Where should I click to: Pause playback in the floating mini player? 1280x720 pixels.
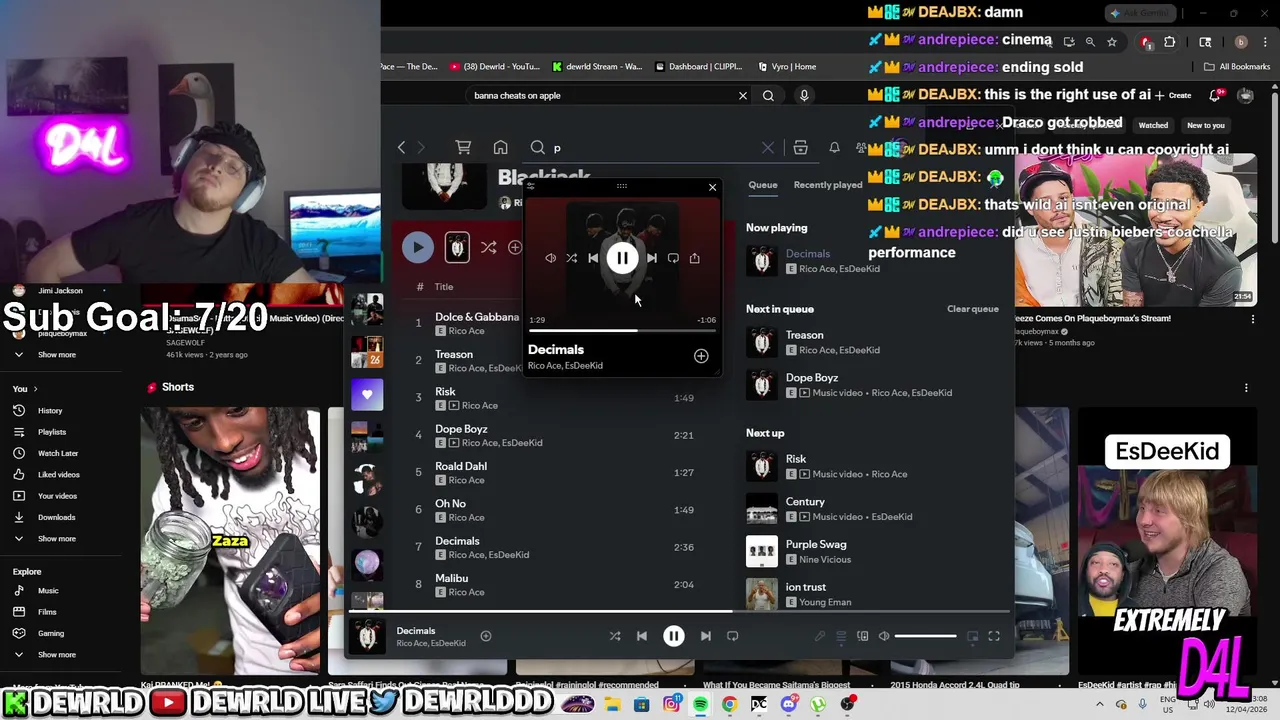click(622, 258)
